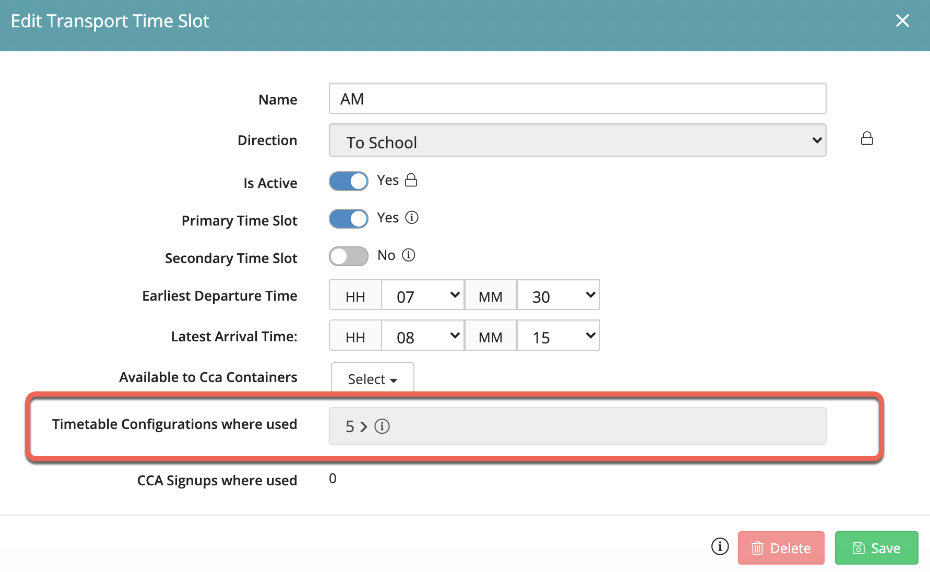Expand the timetable configurations chevron arrow
The image size is (930, 572).
[364, 426]
